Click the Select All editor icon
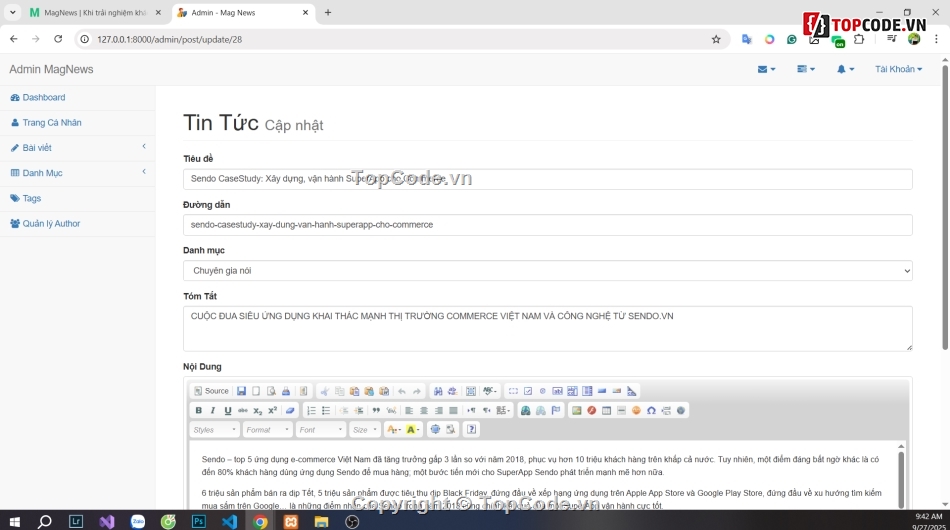 (471, 391)
